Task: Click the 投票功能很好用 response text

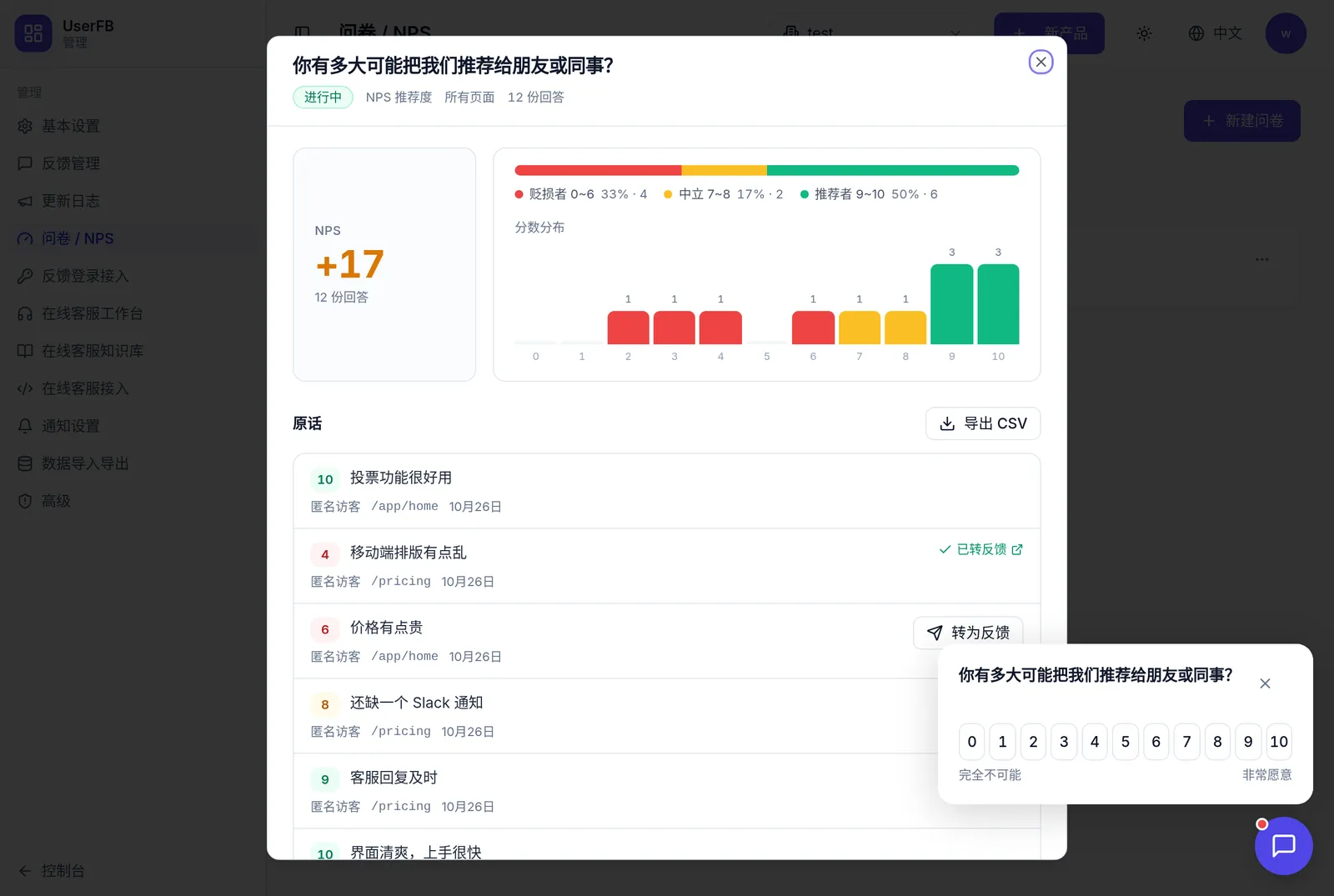Action: click(401, 478)
